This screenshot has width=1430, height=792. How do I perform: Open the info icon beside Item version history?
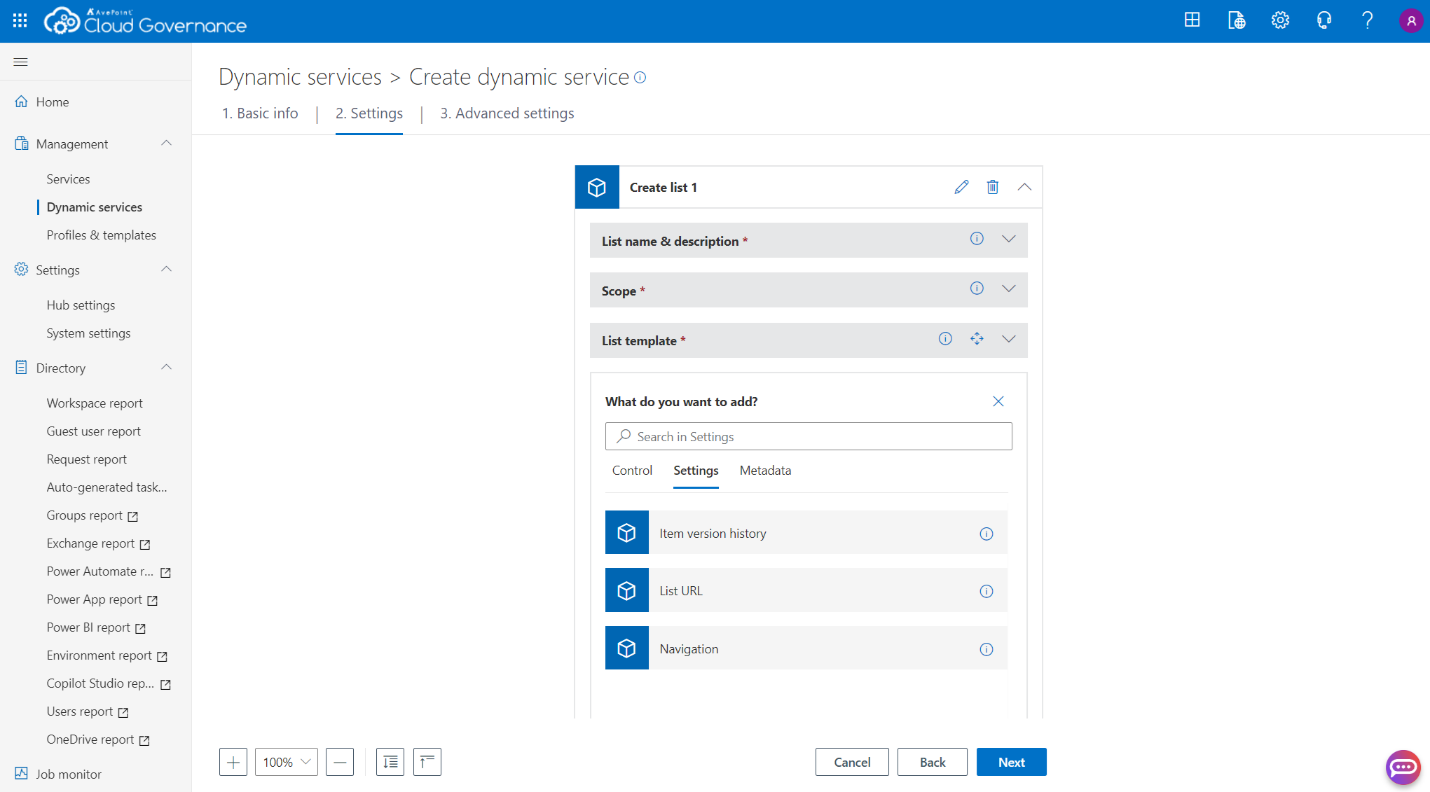click(x=986, y=534)
